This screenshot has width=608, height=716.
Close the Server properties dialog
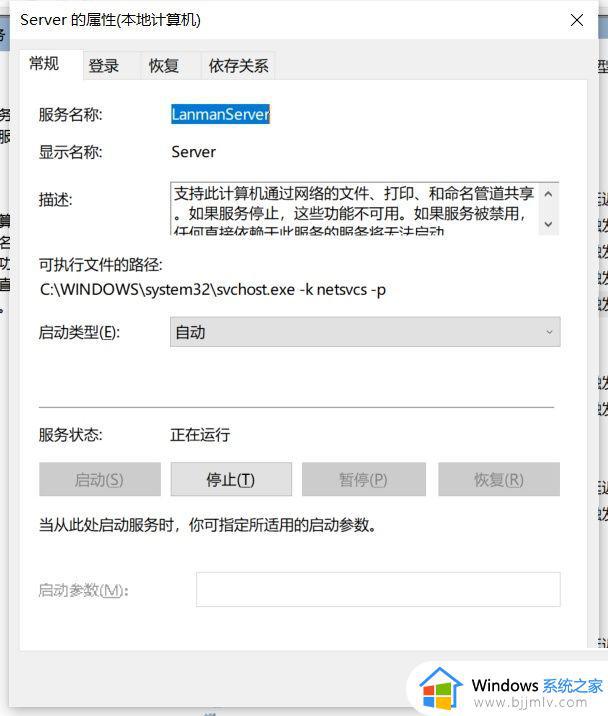pyautogui.click(x=577, y=20)
